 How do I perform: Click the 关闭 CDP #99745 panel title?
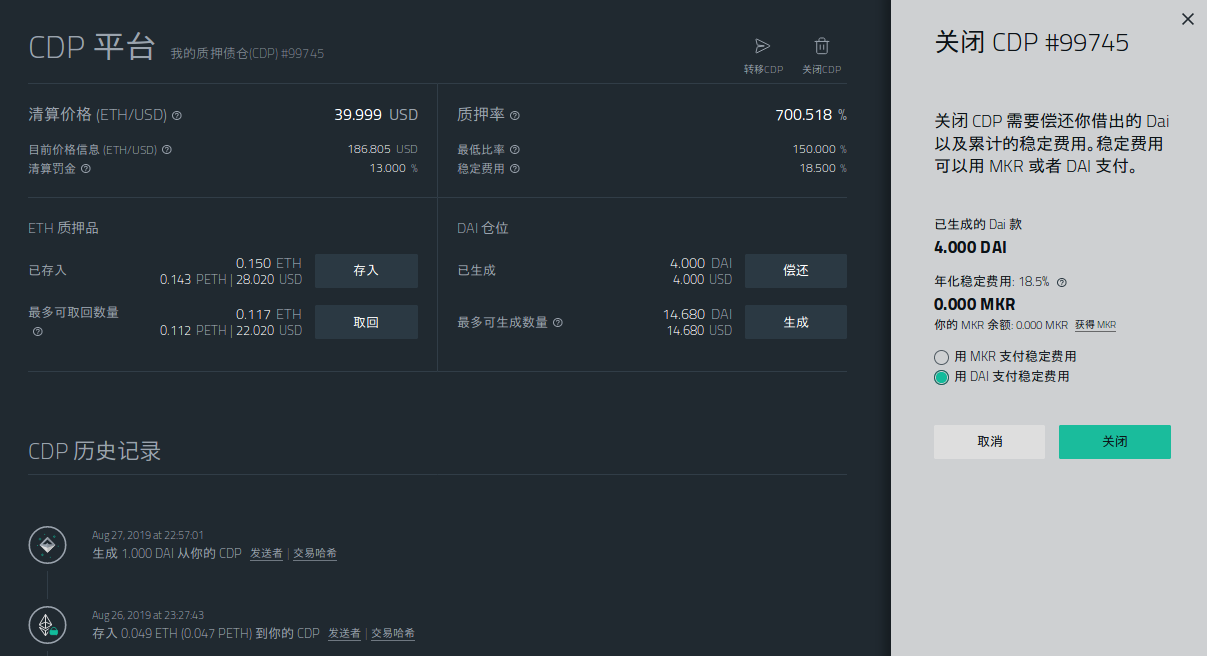tap(1031, 43)
